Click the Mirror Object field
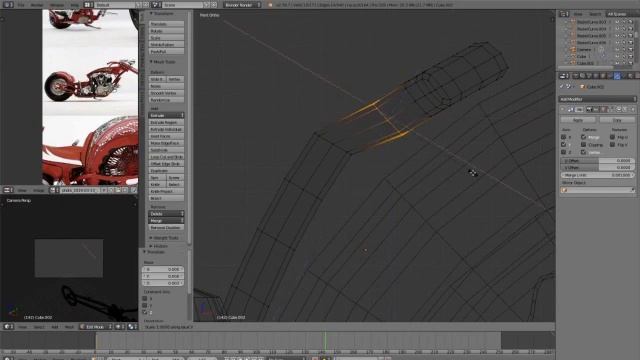 597,190
